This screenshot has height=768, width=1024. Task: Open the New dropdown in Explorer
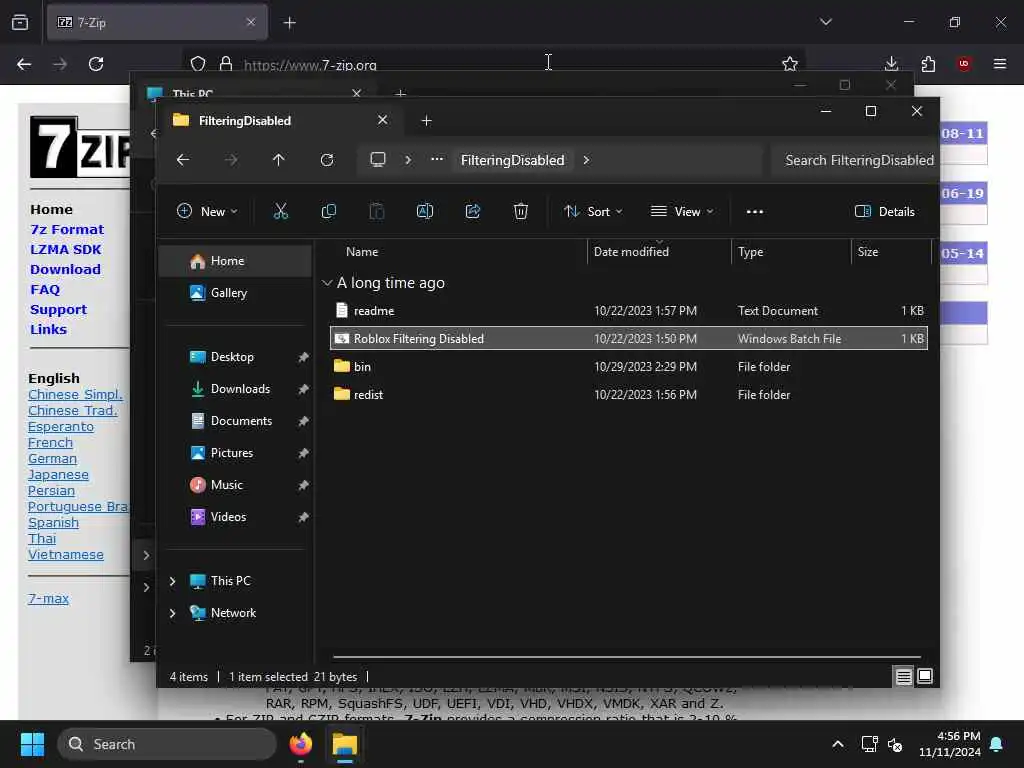(207, 212)
